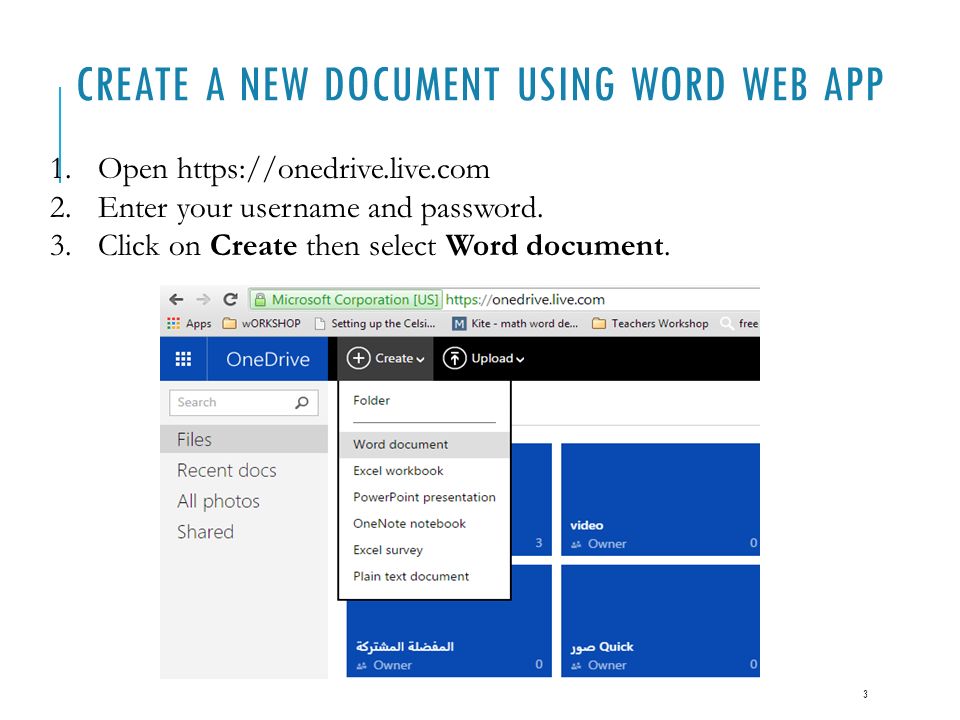Screen dimensions: 960x720
Task: Click the M icon of Kite bookmark
Action: point(459,324)
